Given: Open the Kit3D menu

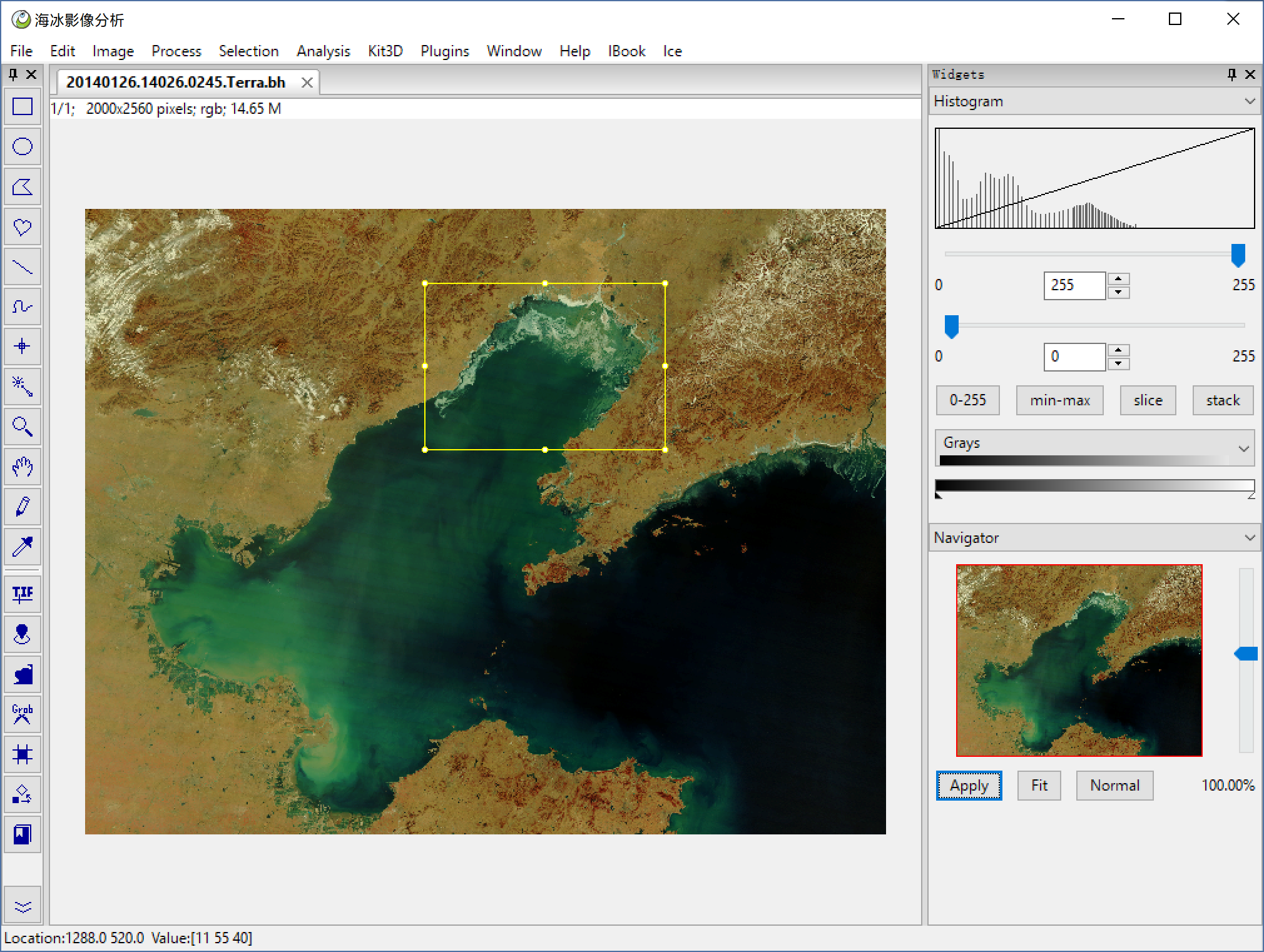Looking at the screenshot, I should [x=385, y=51].
